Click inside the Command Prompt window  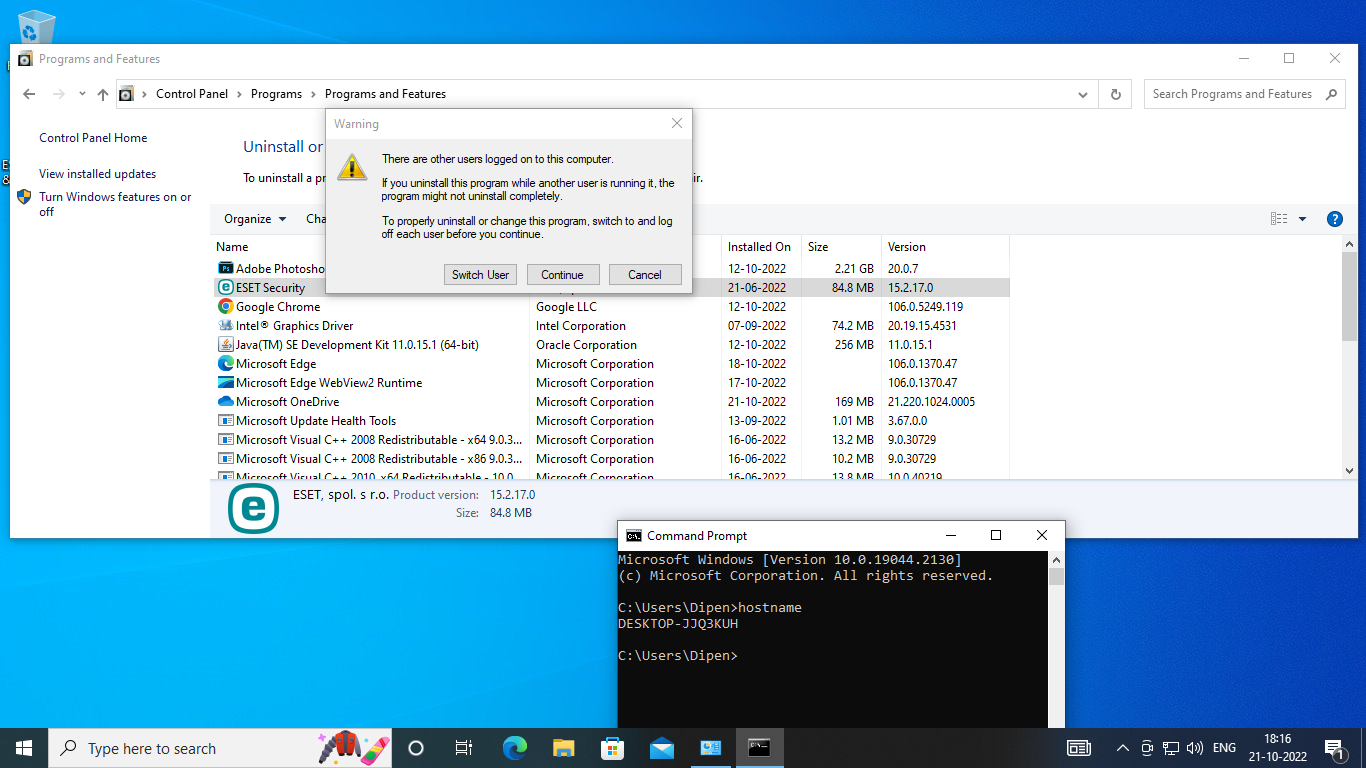point(833,640)
